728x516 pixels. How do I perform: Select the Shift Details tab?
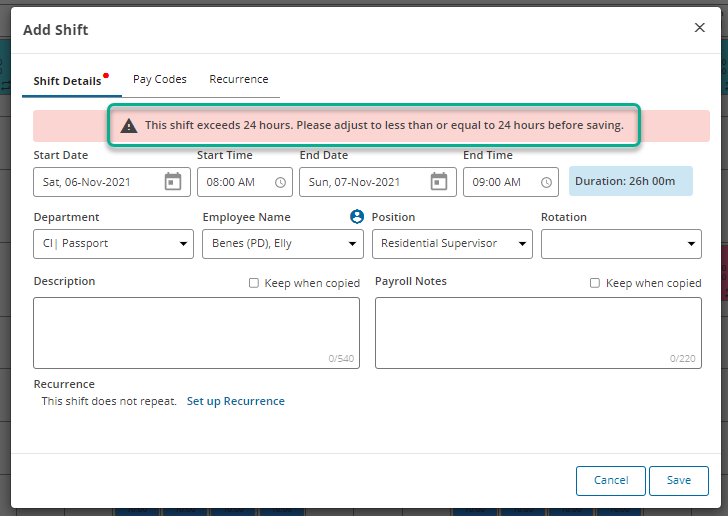point(67,81)
